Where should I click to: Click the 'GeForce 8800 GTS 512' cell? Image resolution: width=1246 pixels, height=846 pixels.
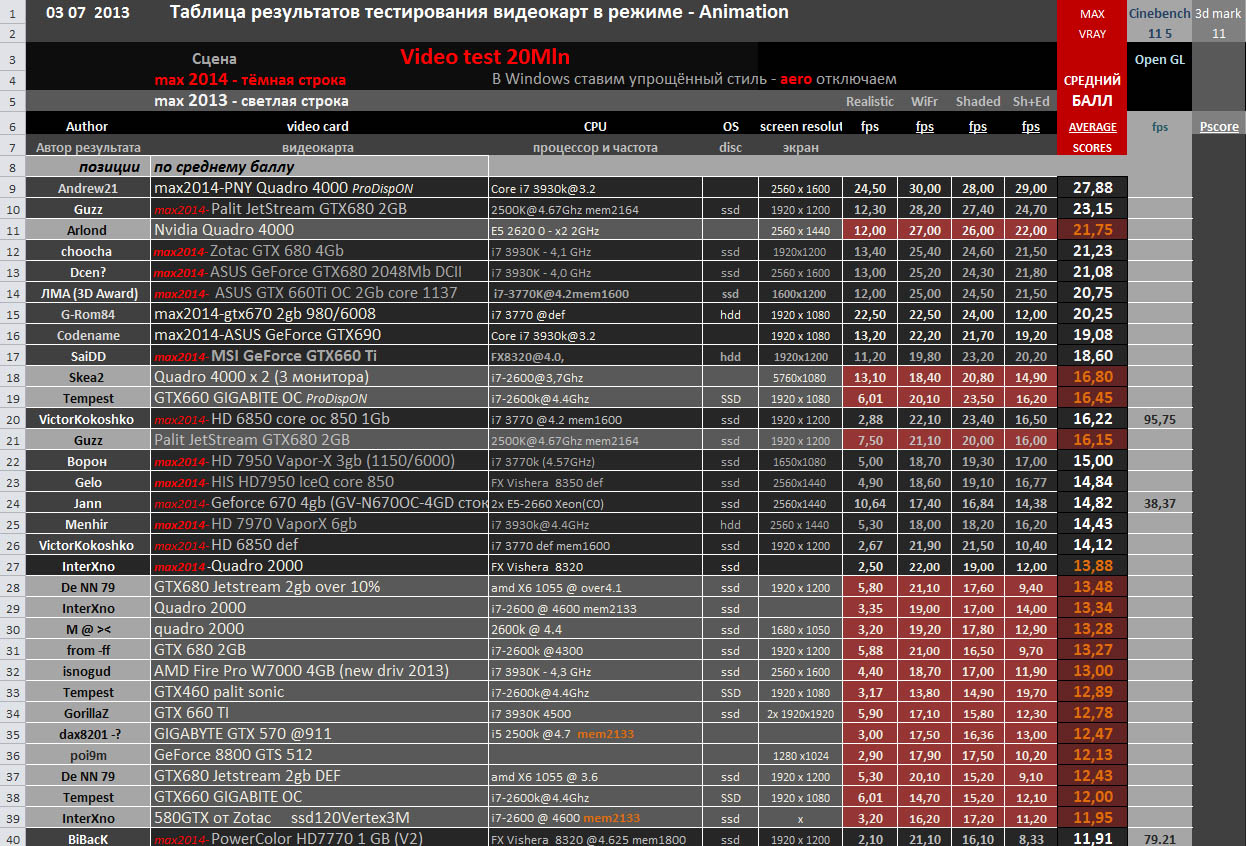pos(319,755)
